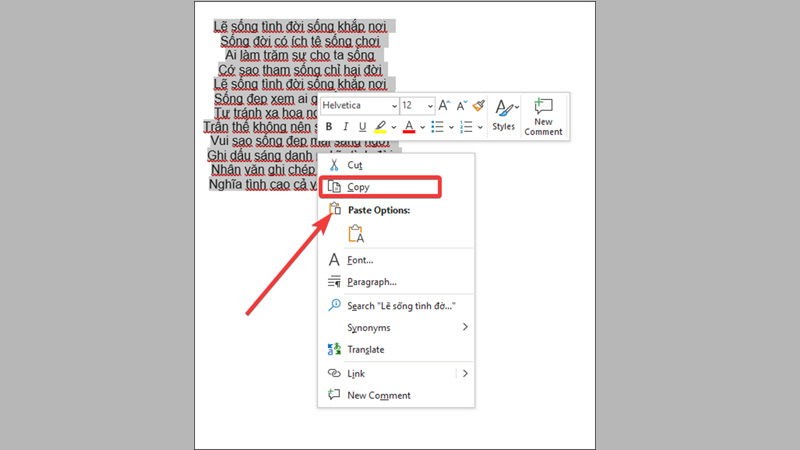Click the Copy pages icon

[x=334, y=187]
